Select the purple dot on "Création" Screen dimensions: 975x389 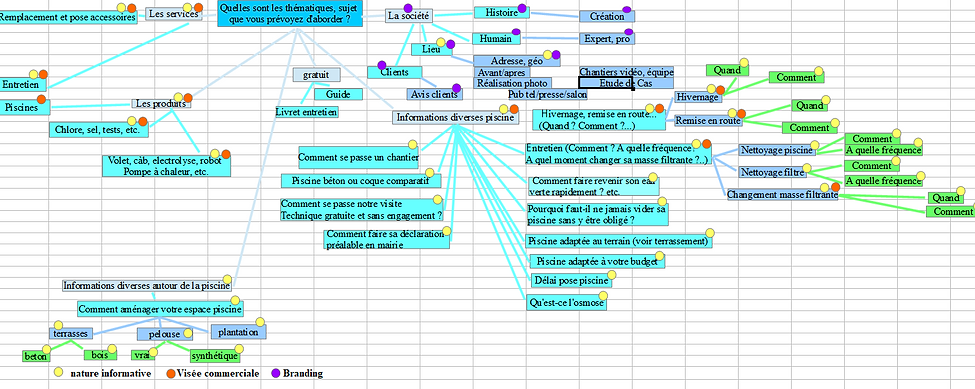tap(627, 10)
